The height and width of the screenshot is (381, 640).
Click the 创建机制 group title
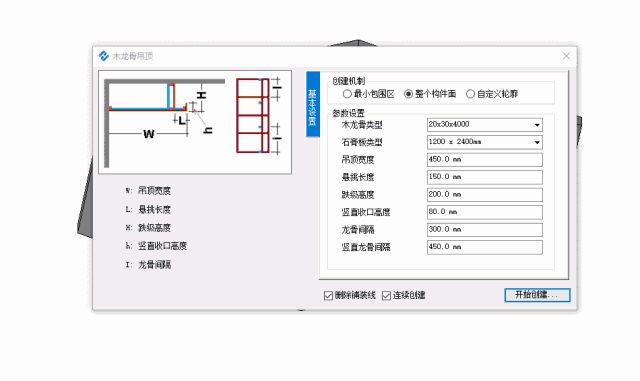click(x=349, y=81)
